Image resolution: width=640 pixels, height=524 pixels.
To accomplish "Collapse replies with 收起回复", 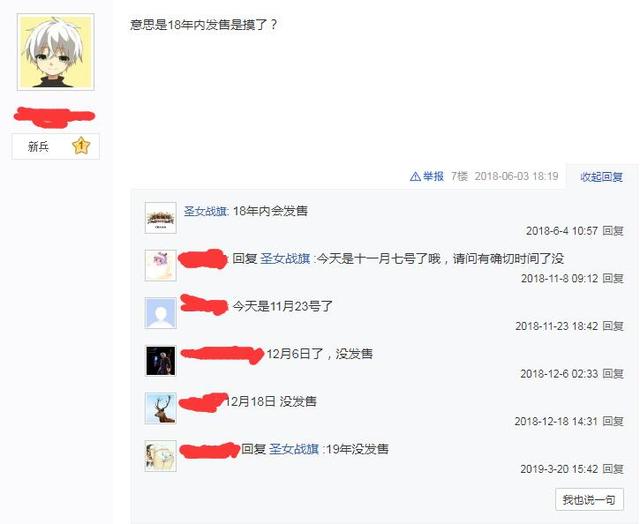I will click(x=602, y=177).
